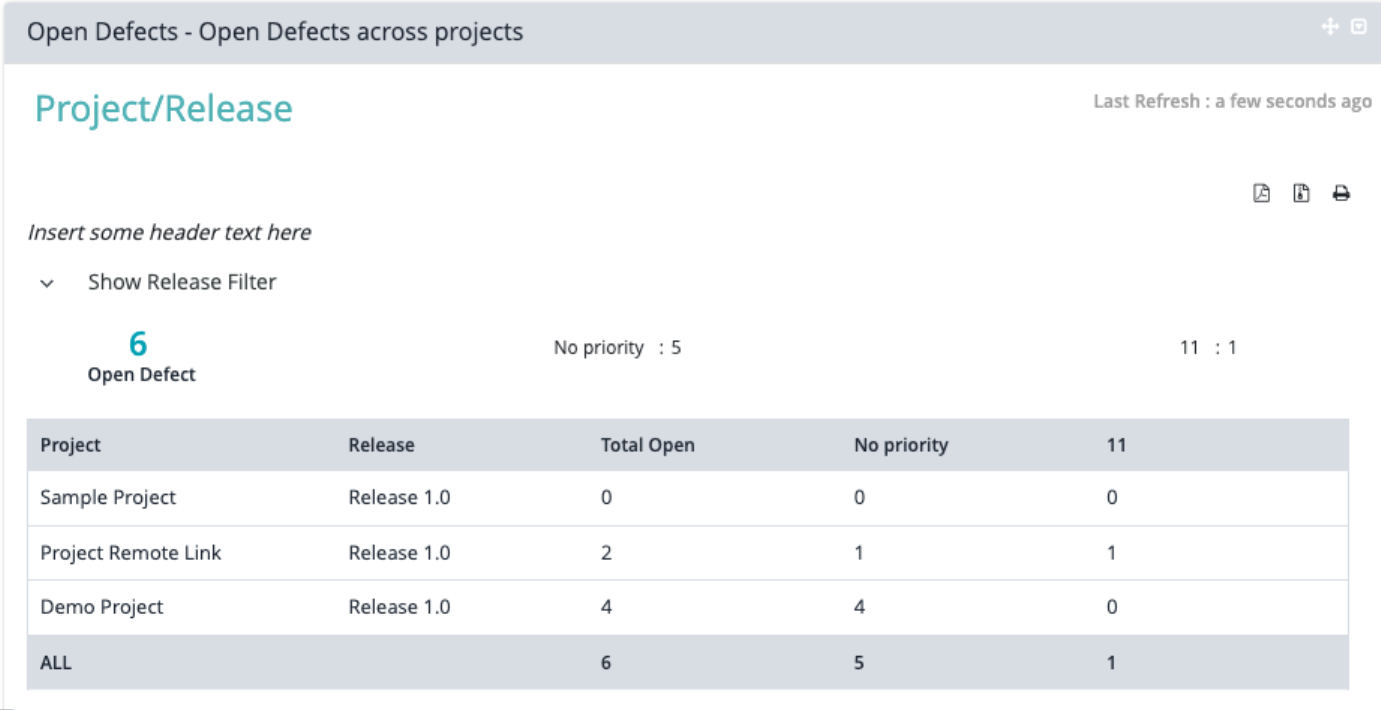Sort by the Total Open column header
1381x710 pixels.
click(x=647, y=445)
